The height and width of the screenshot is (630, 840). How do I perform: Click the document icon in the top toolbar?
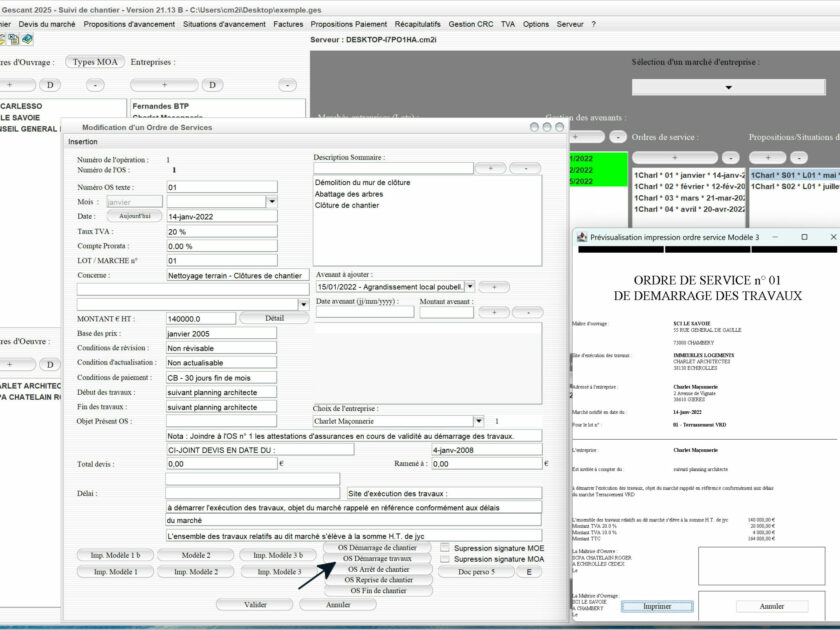tap(13, 39)
